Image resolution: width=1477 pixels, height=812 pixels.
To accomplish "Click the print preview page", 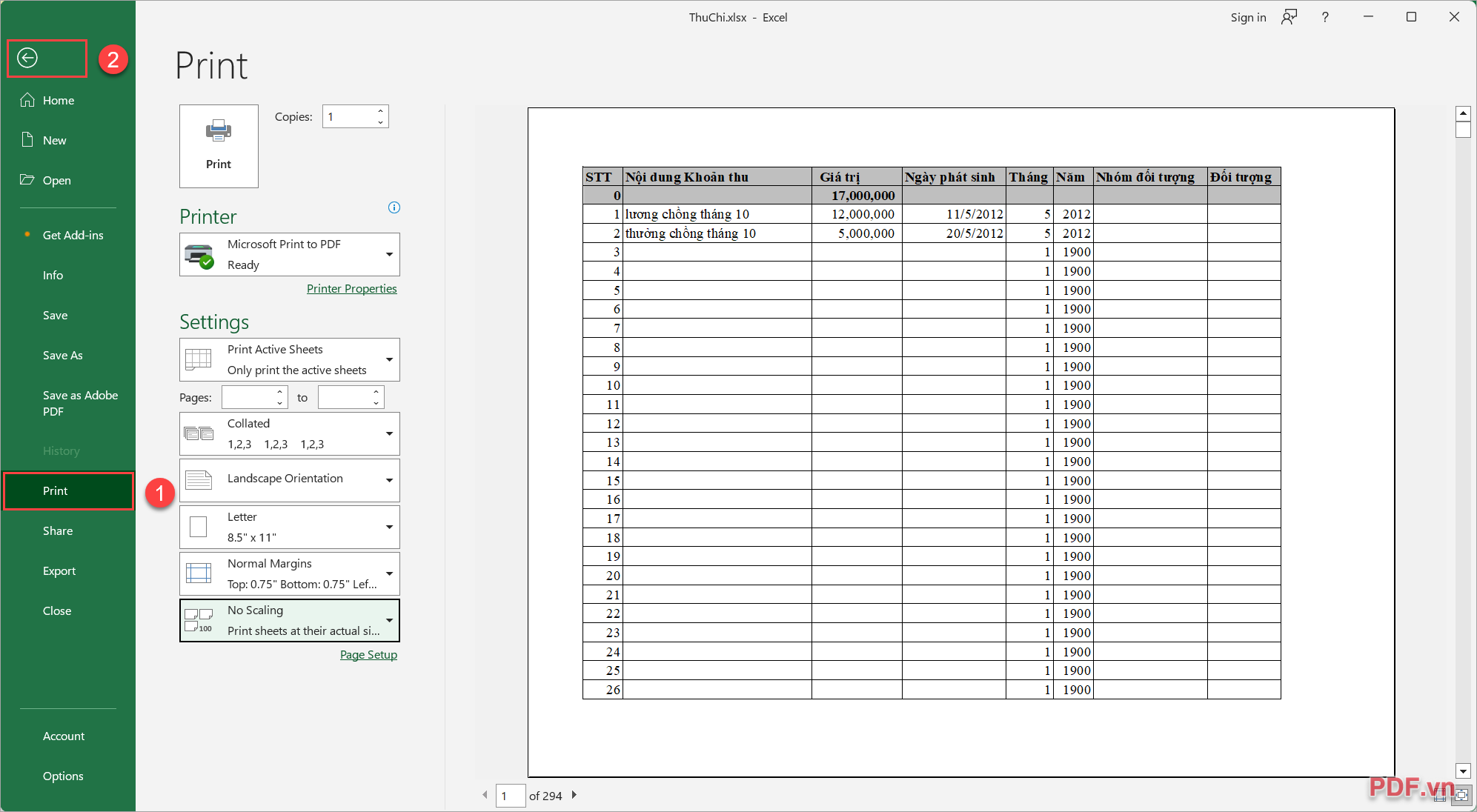I will [961, 442].
